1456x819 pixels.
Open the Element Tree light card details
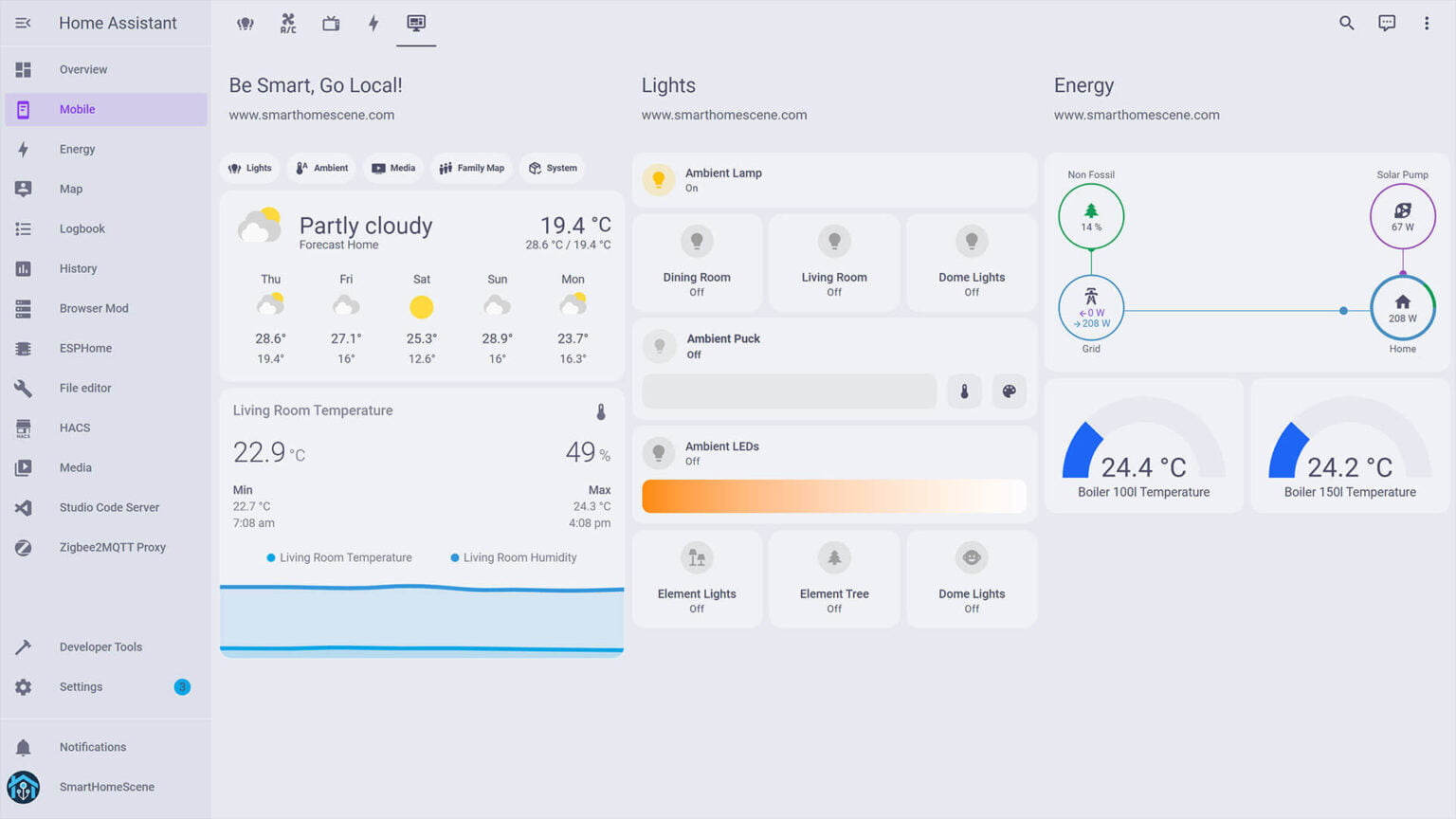pyautogui.click(x=834, y=578)
